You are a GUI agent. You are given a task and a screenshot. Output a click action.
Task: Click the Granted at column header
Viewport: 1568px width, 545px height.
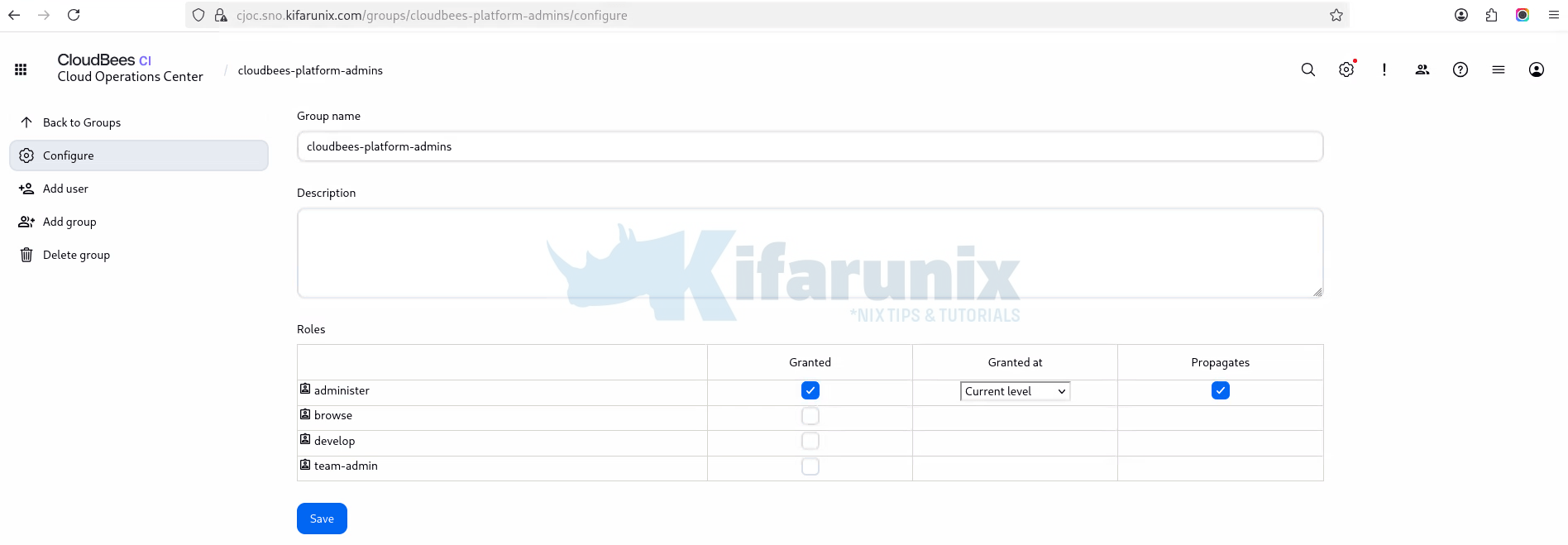click(1015, 362)
